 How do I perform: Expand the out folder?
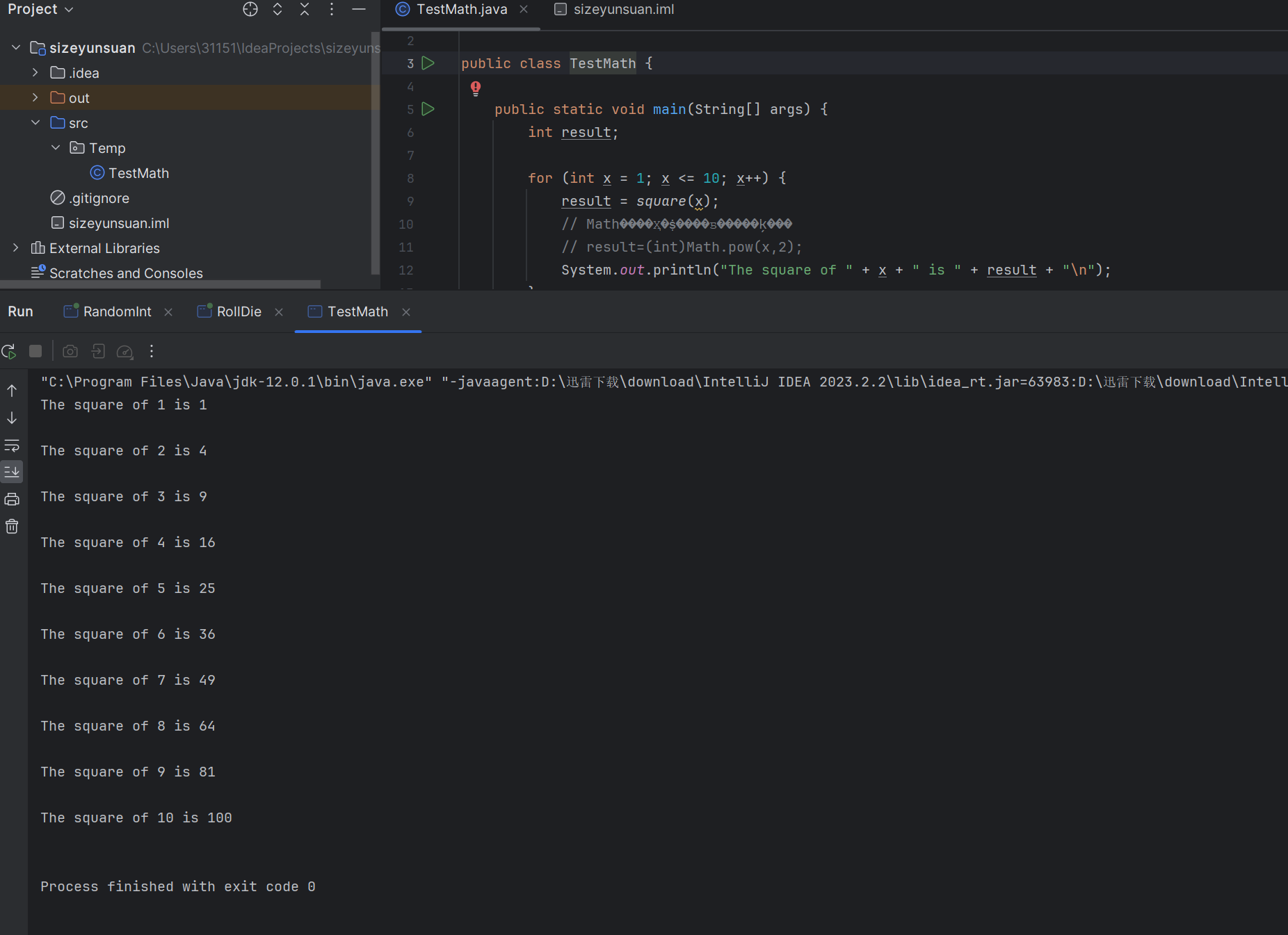35,98
